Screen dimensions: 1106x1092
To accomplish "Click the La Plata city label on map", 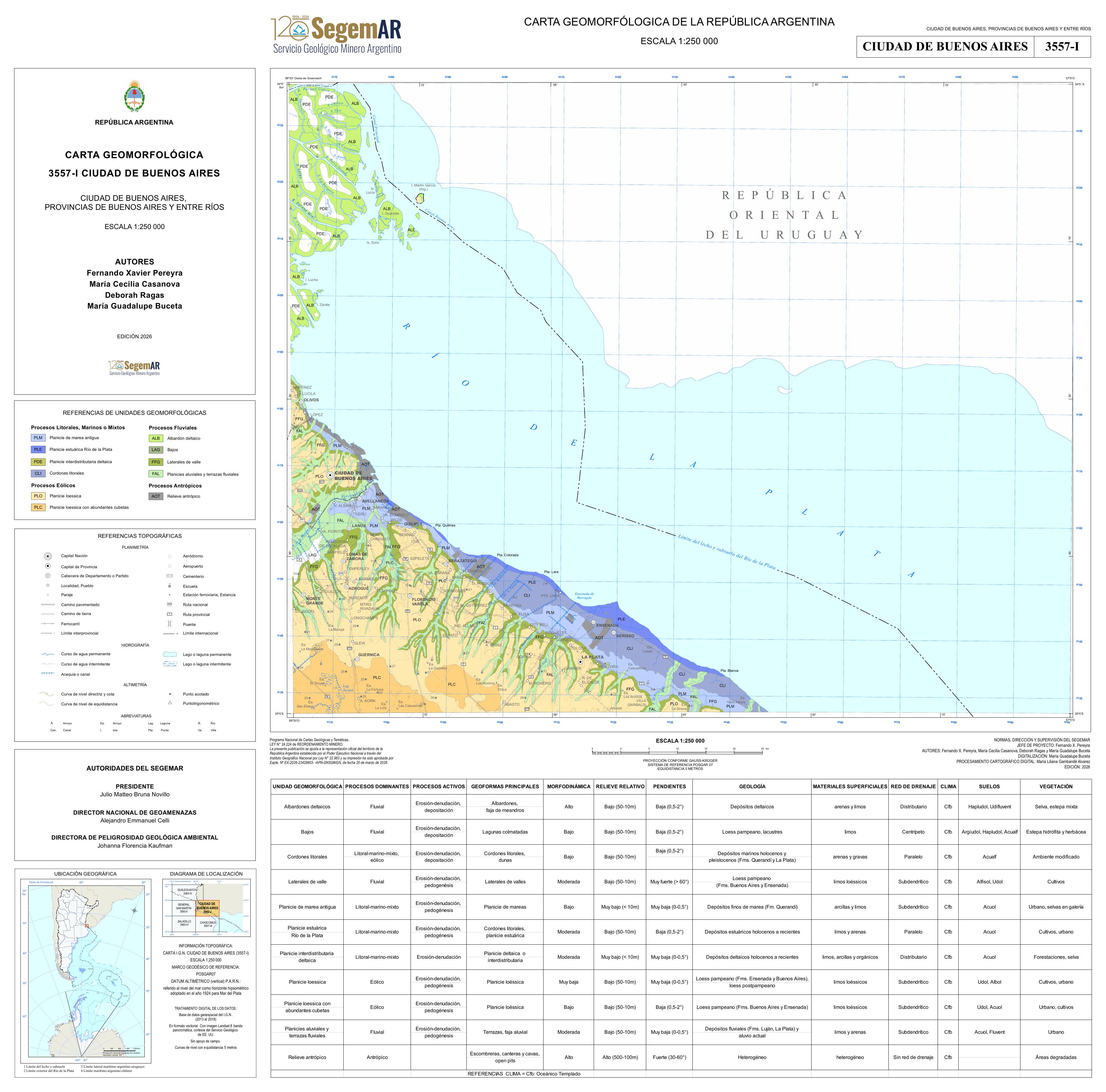I will point(592,657).
